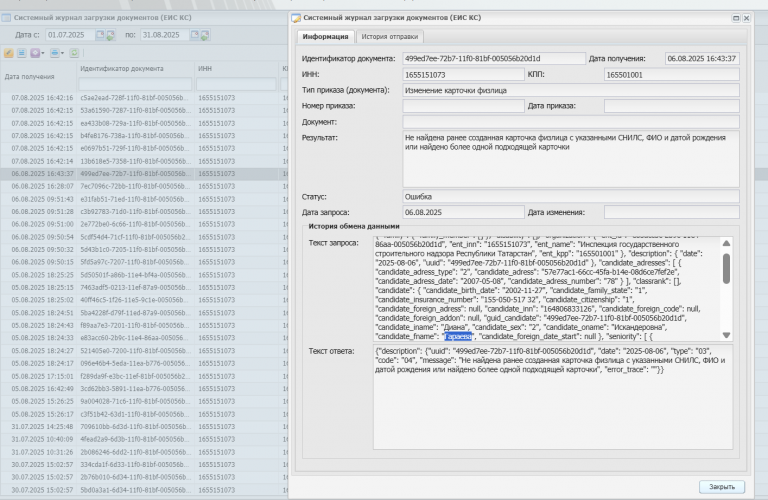The width and height of the screenshot is (768, 500).
Task: Select row with ID ea433b08-729a-11f0-81bf
Action: click(144, 123)
